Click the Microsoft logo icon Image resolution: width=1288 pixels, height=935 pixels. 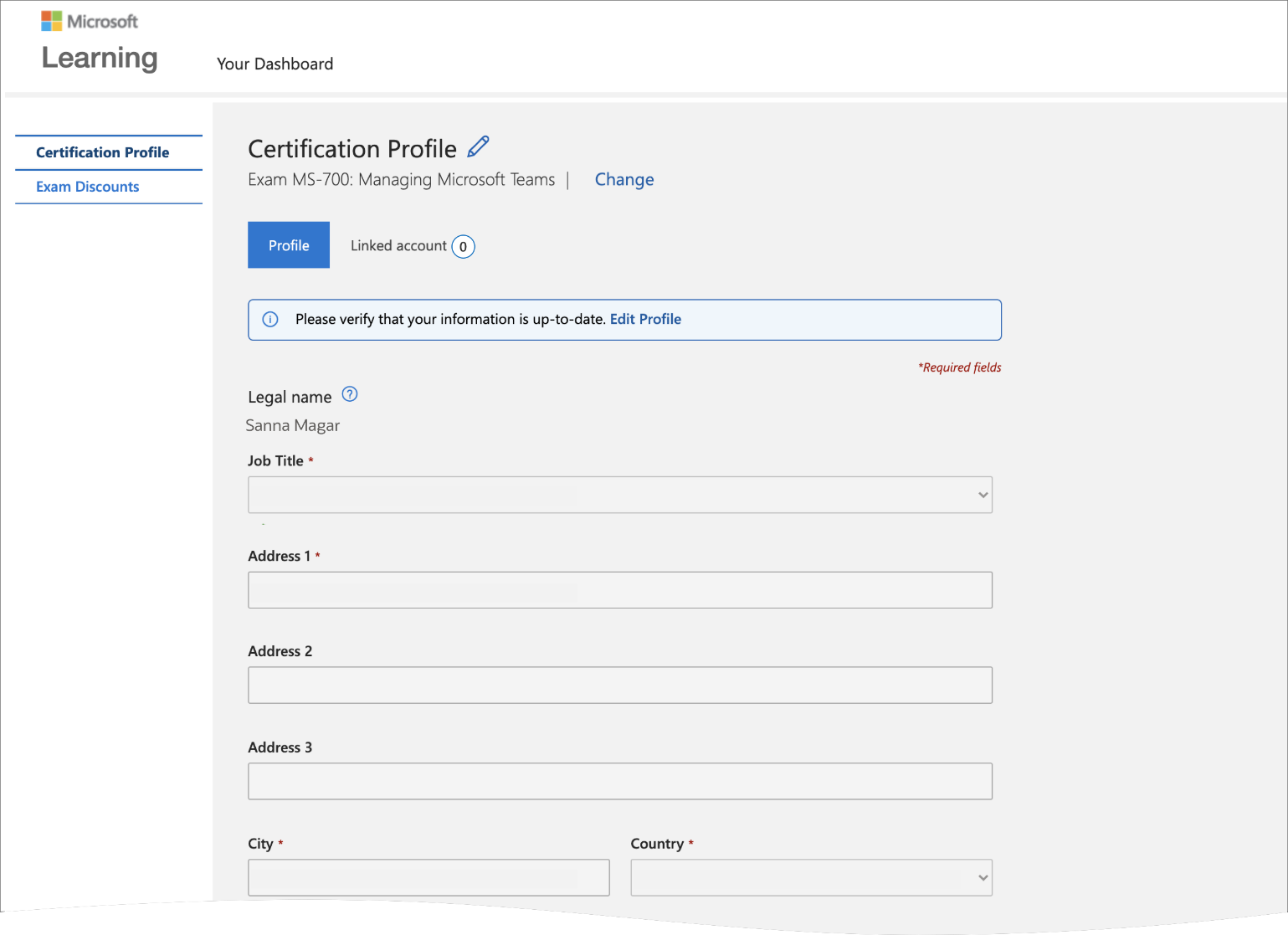tap(52, 21)
